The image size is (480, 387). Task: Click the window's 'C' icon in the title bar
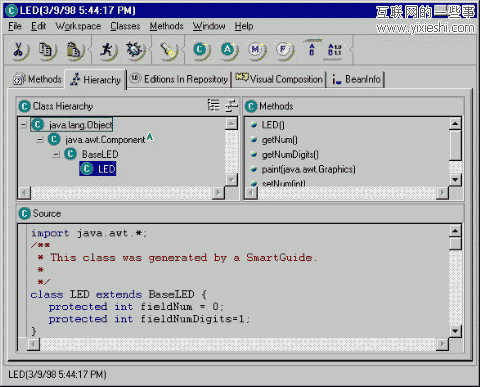[11, 10]
